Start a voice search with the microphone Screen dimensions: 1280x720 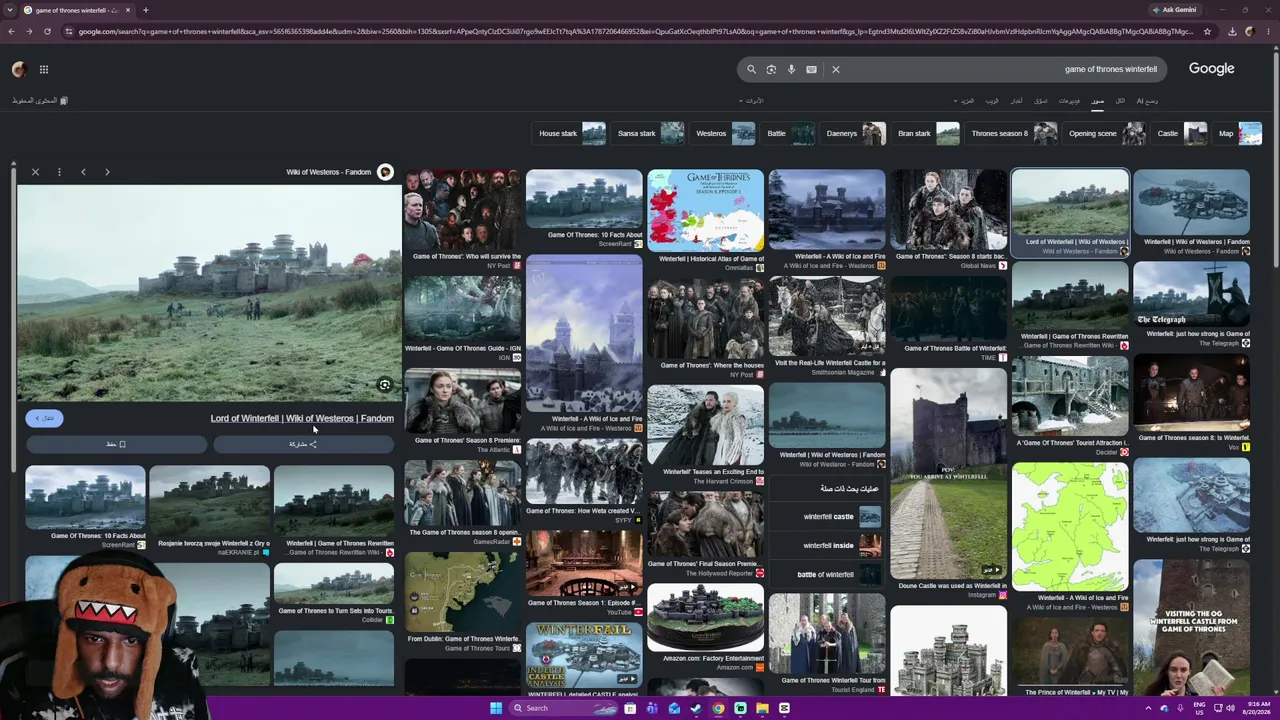[791, 69]
